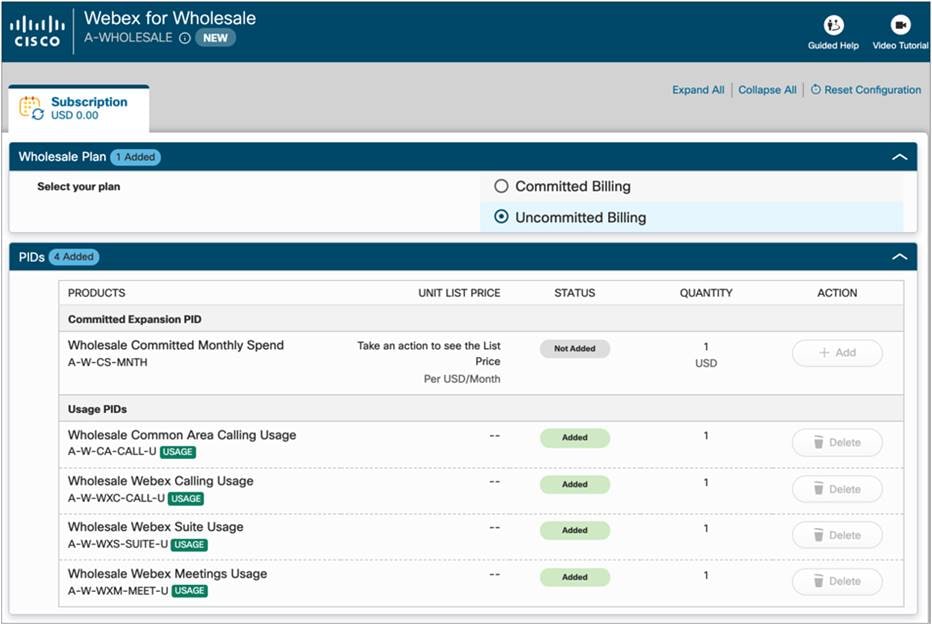
Task: Click USAGE tag beside A-W-WXS-SUITE-U
Action: (190, 545)
